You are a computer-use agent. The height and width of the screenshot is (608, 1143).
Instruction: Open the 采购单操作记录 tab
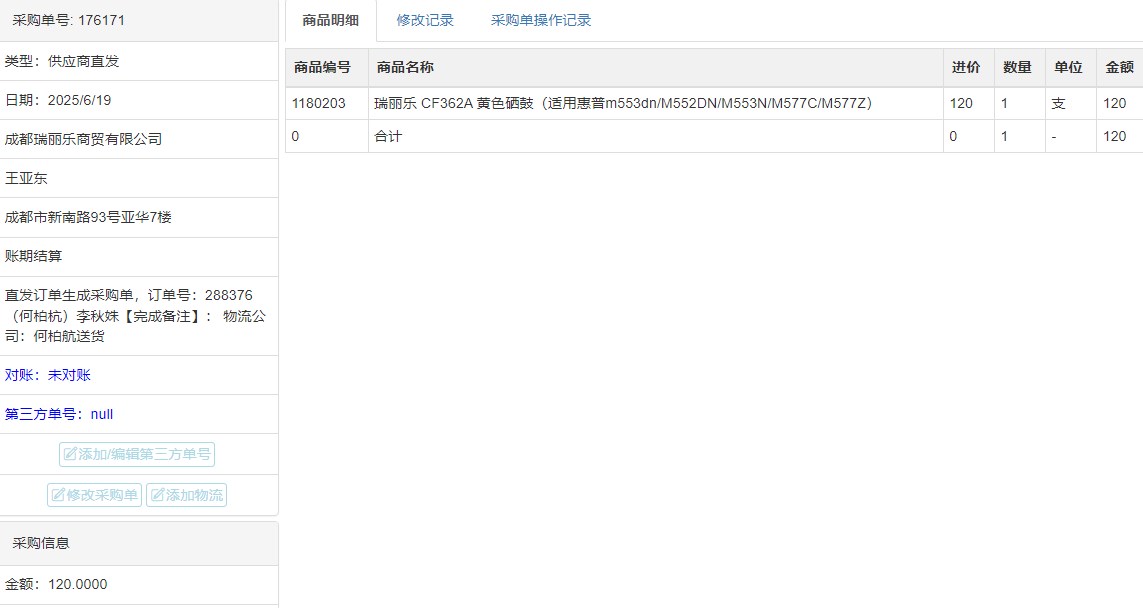[x=541, y=20]
